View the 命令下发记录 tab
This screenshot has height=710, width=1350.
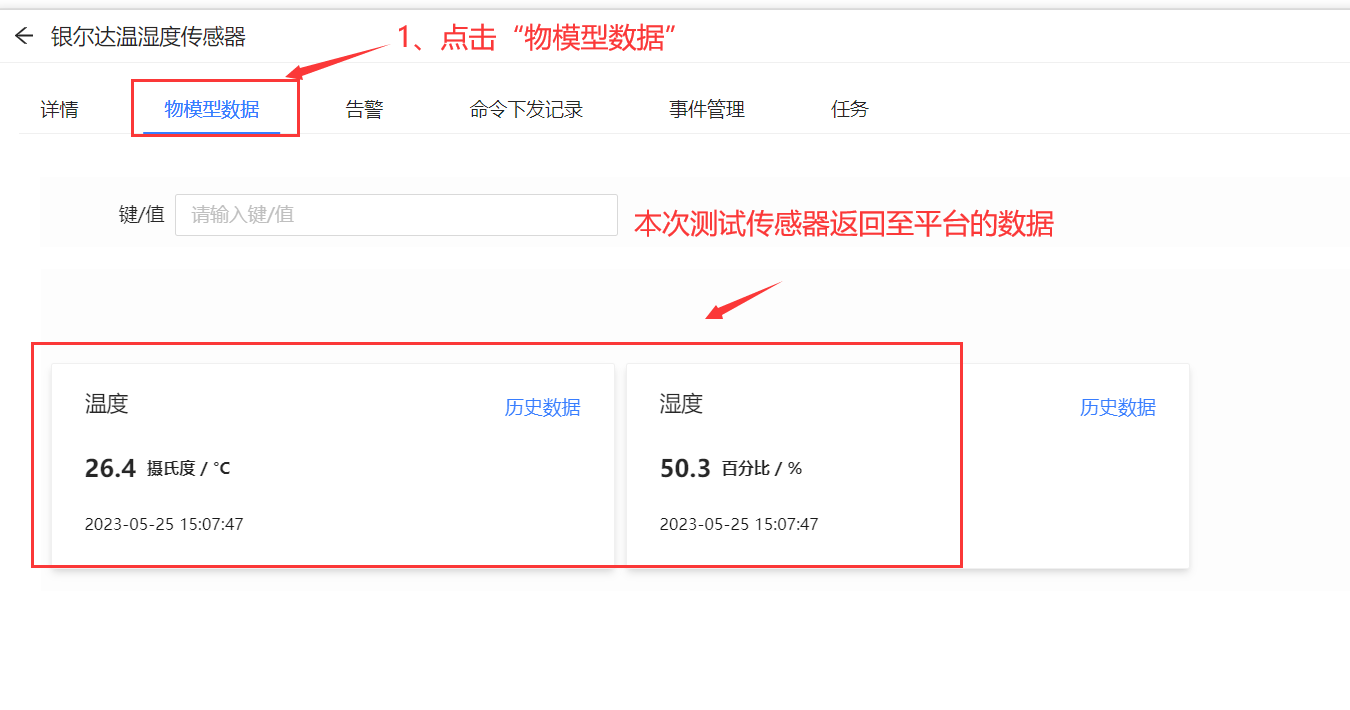(x=526, y=110)
